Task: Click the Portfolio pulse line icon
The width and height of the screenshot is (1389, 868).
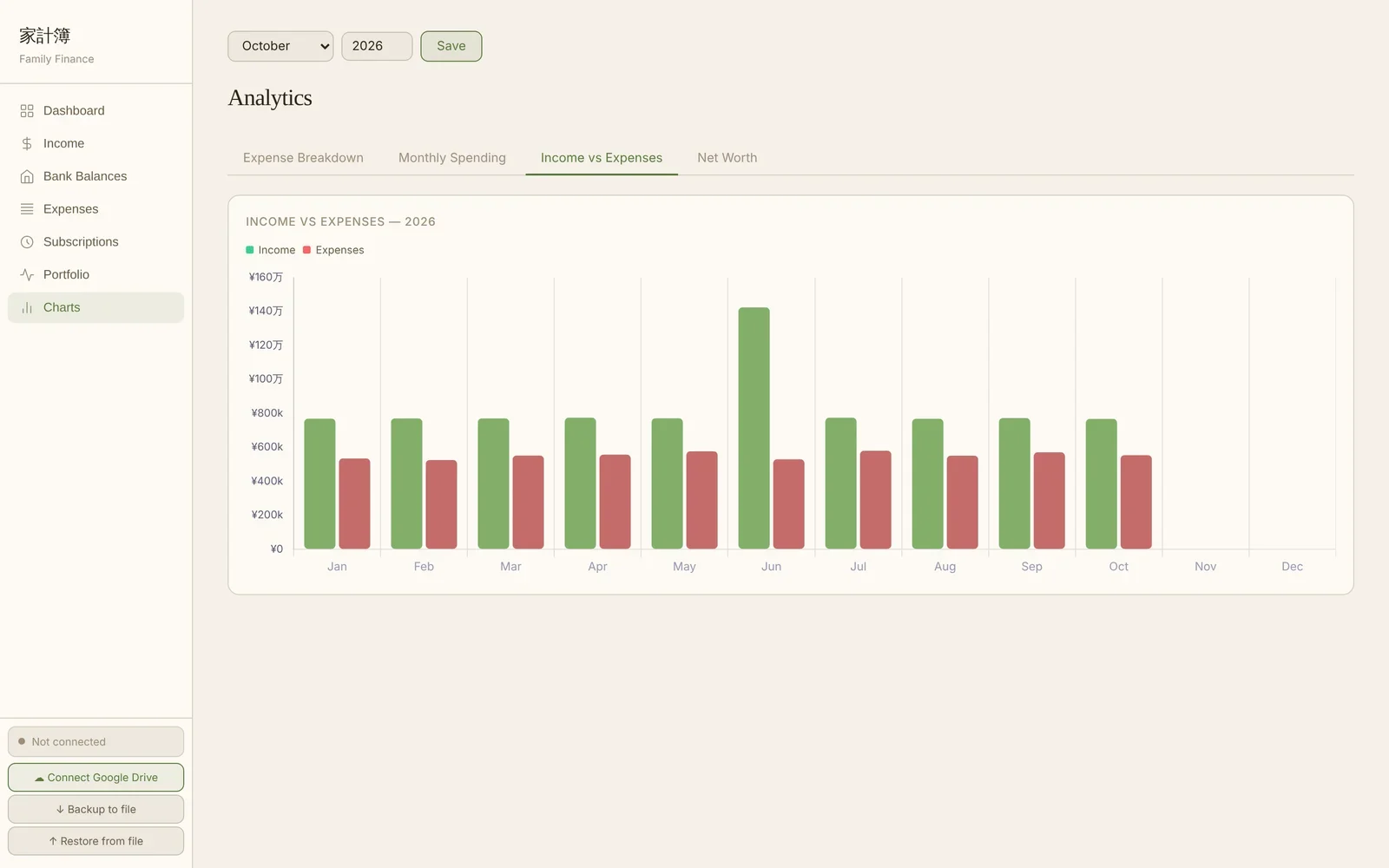Action: tap(27, 275)
